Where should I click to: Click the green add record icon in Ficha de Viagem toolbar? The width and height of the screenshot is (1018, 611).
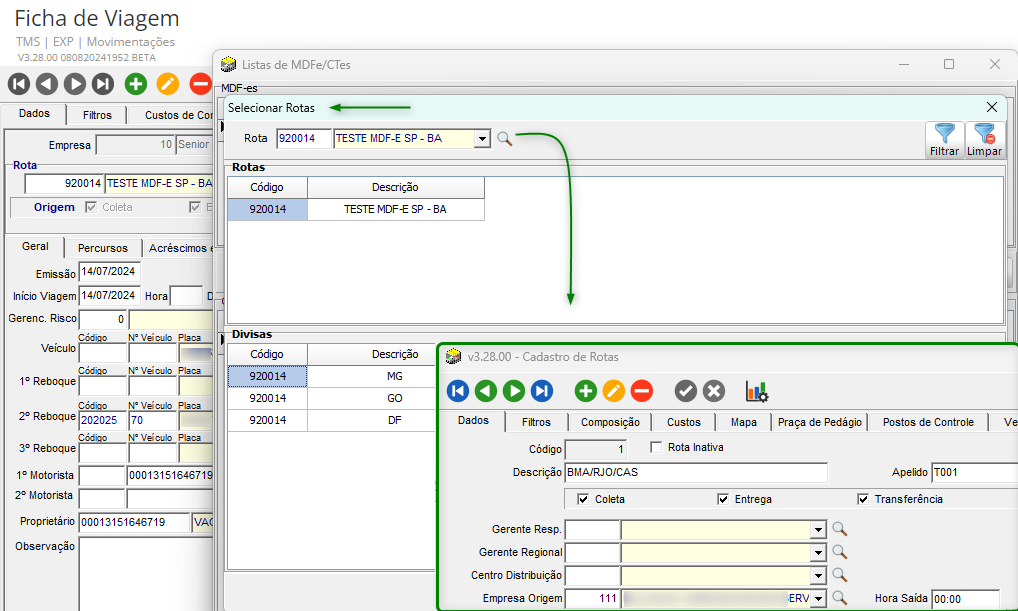(136, 84)
